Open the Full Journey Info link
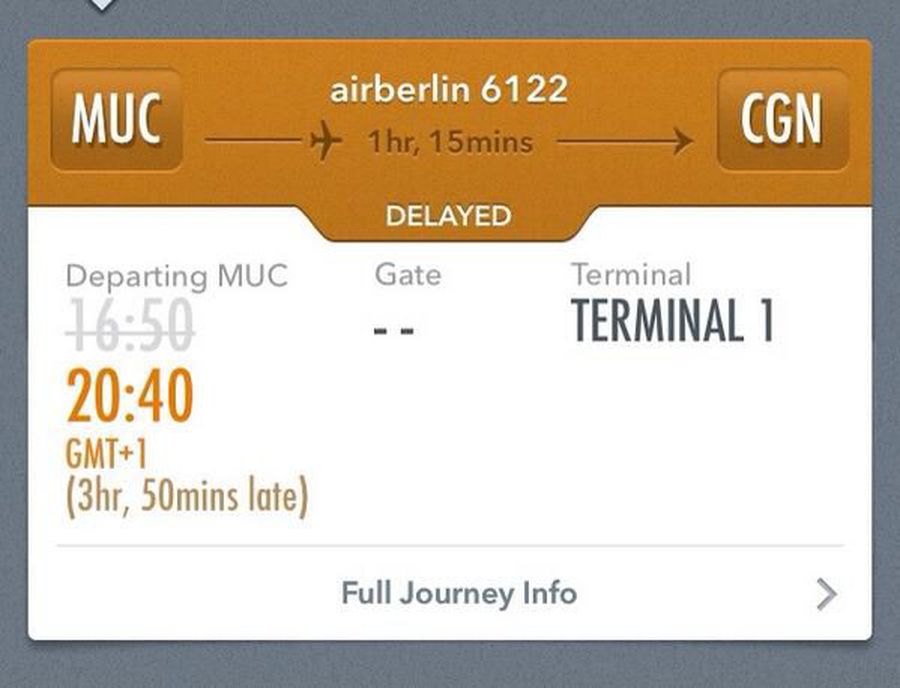900x688 pixels. tap(459, 593)
